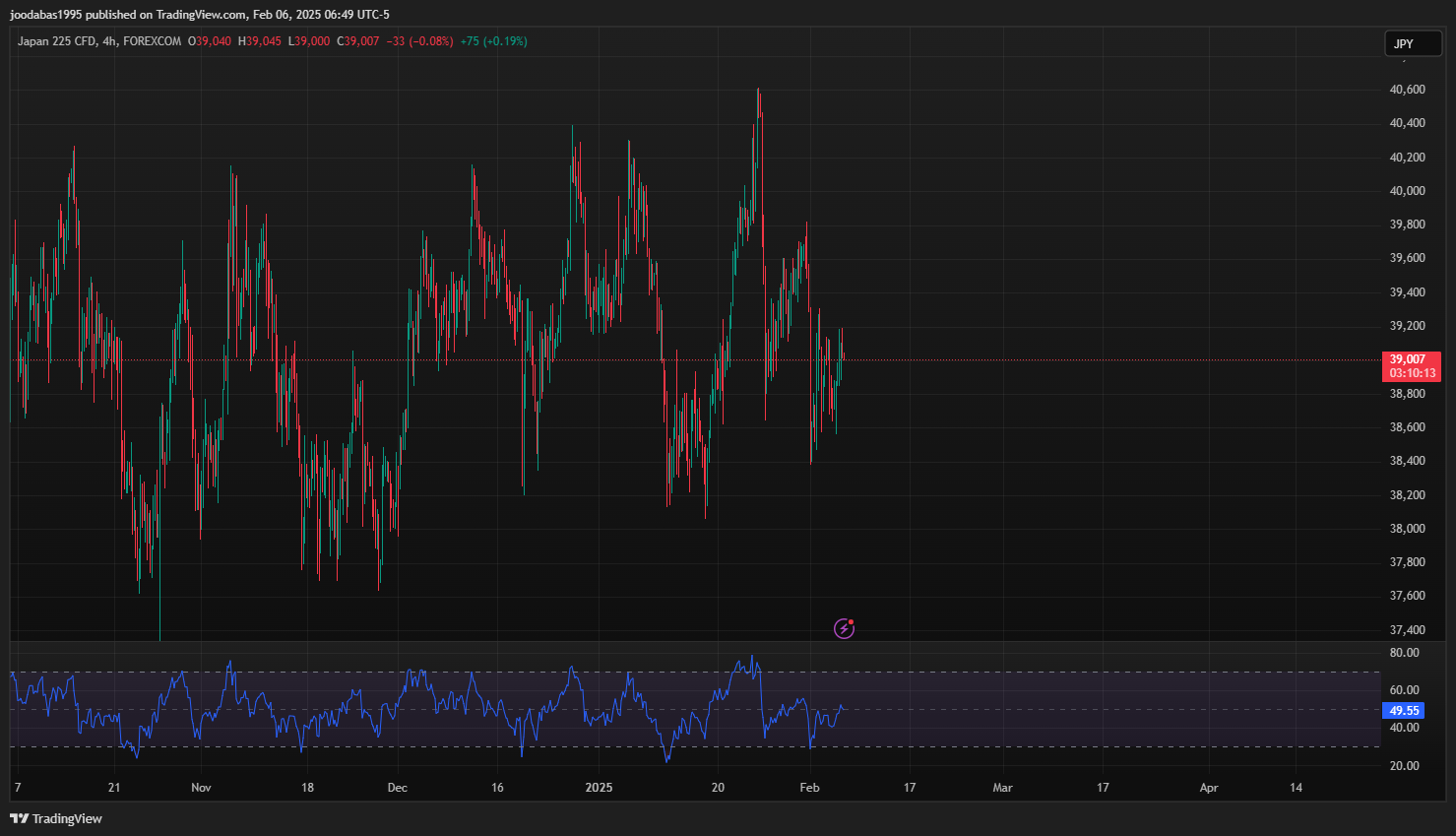Click the TradingView logo mark
Image resolution: width=1456 pixels, height=836 pixels.
pos(19,818)
